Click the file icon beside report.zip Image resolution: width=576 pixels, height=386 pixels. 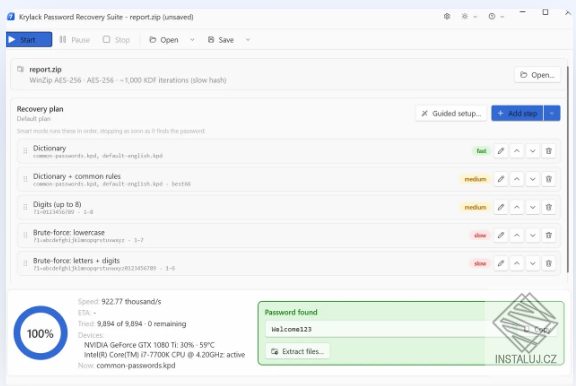coord(21,69)
